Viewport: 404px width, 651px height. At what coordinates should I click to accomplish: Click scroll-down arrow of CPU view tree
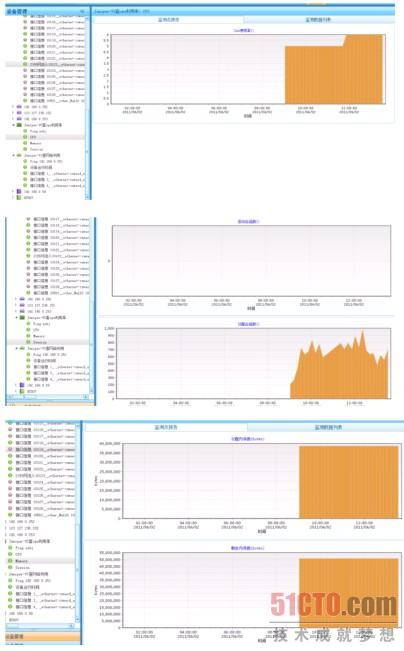click(x=87, y=197)
